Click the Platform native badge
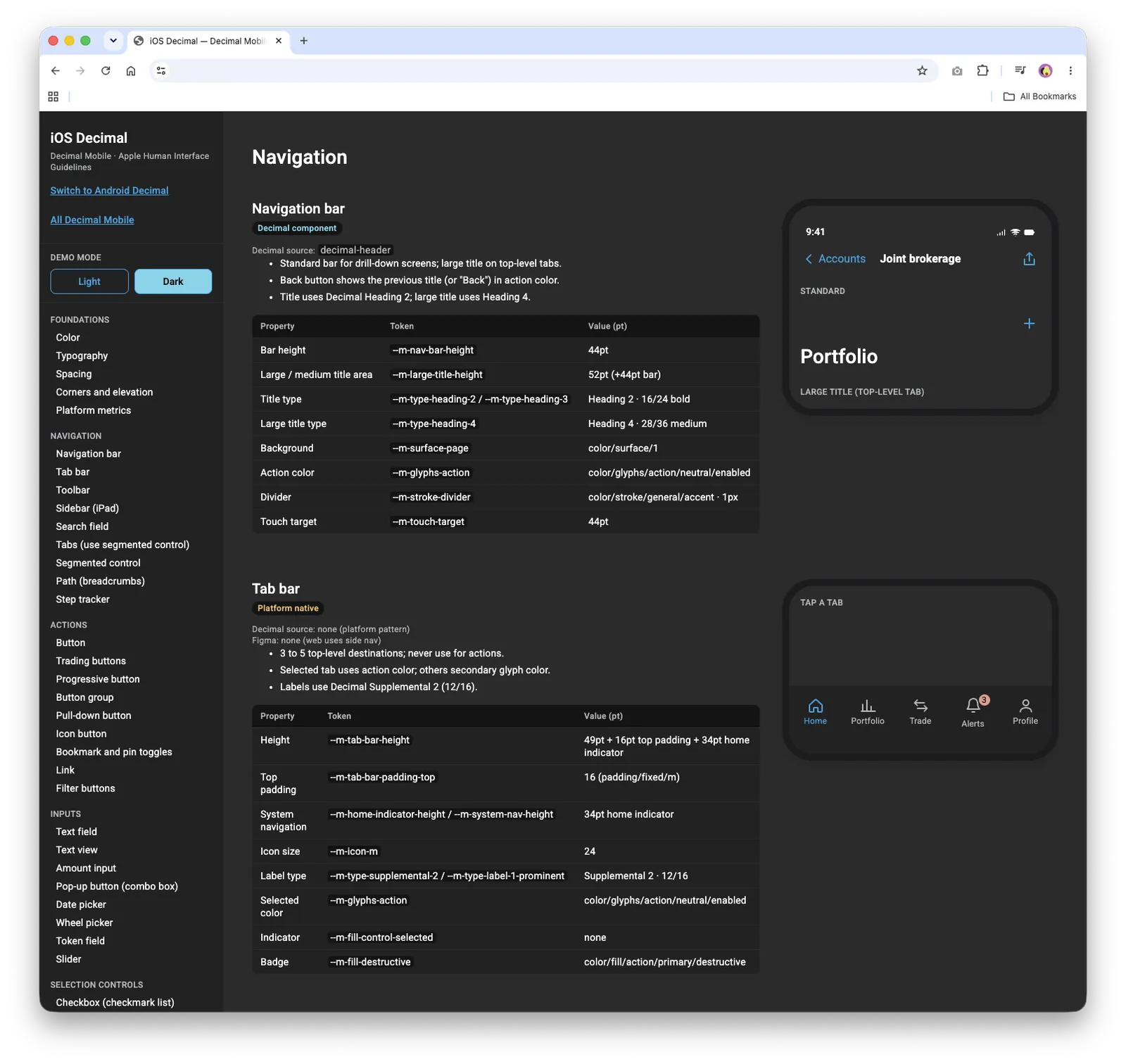Image resolution: width=1126 pixels, height=1064 pixels. tap(288, 609)
